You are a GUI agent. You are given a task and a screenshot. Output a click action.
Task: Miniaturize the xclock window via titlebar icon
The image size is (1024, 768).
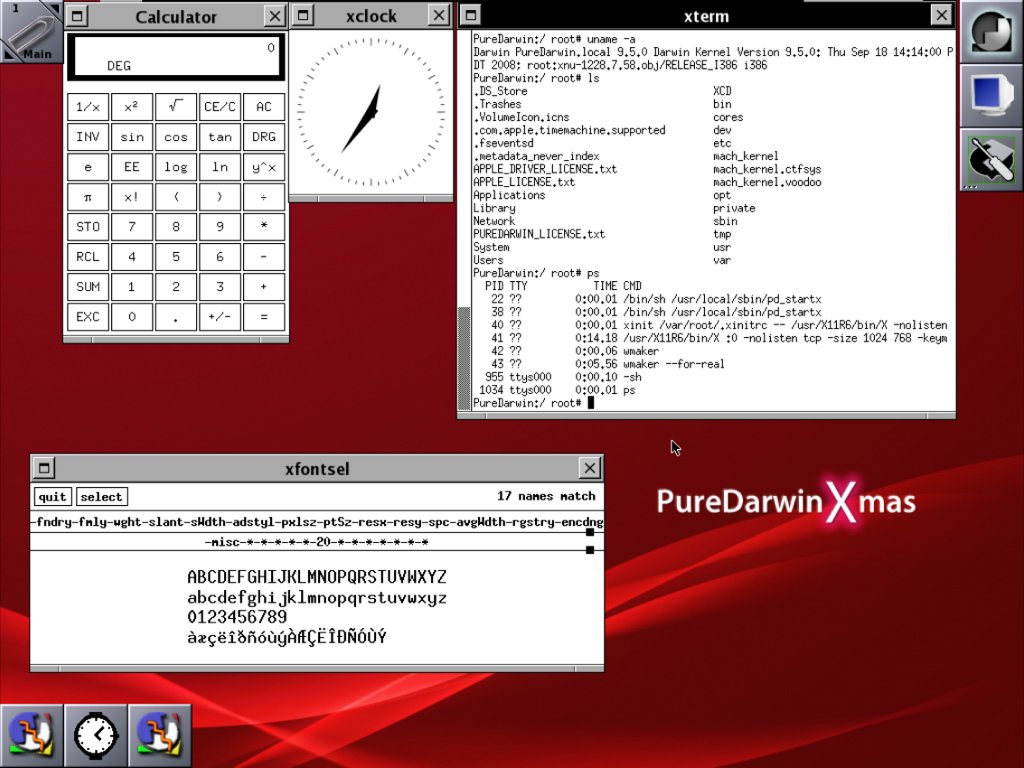[x=303, y=16]
